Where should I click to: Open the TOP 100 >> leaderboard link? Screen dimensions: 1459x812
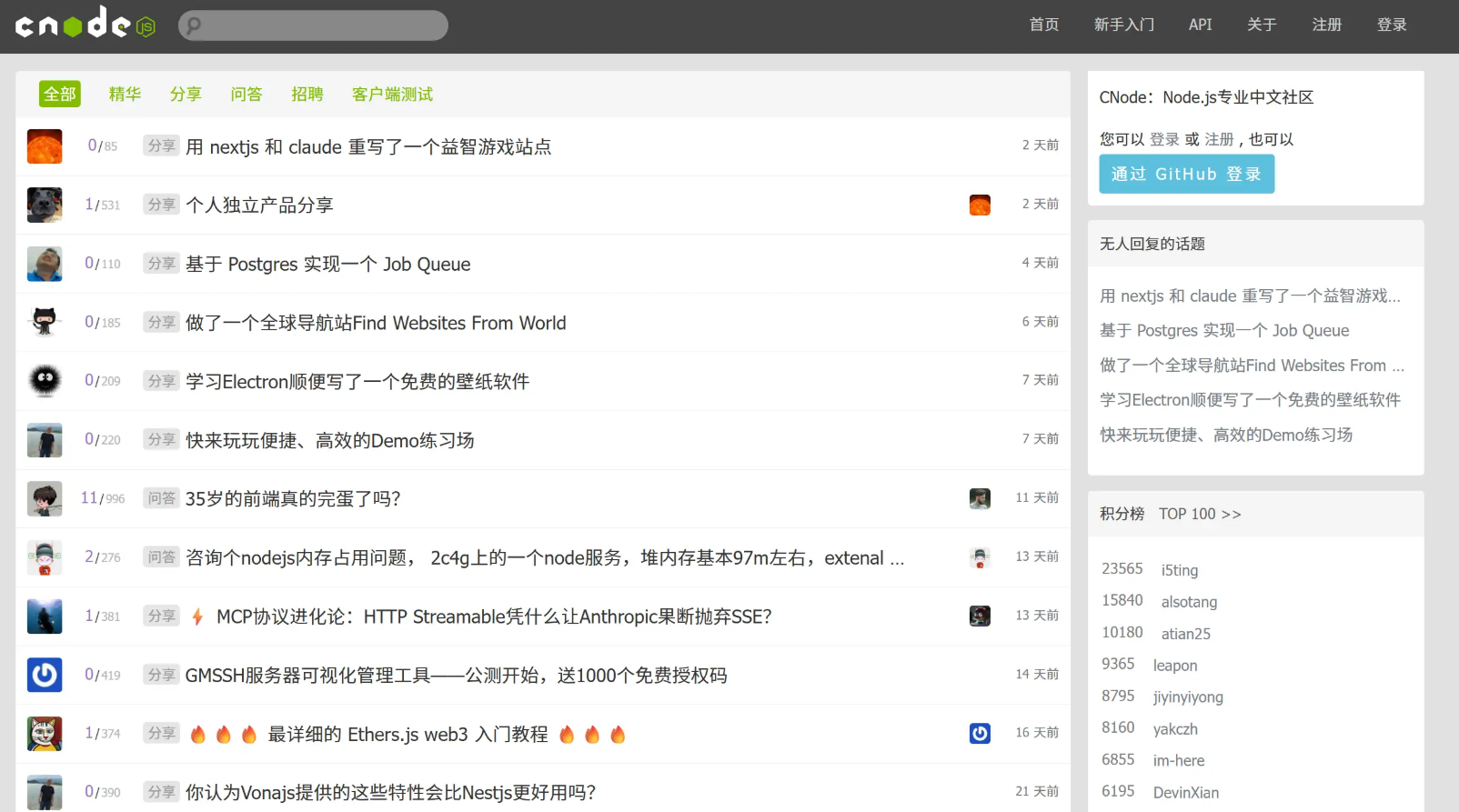(1199, 514)
